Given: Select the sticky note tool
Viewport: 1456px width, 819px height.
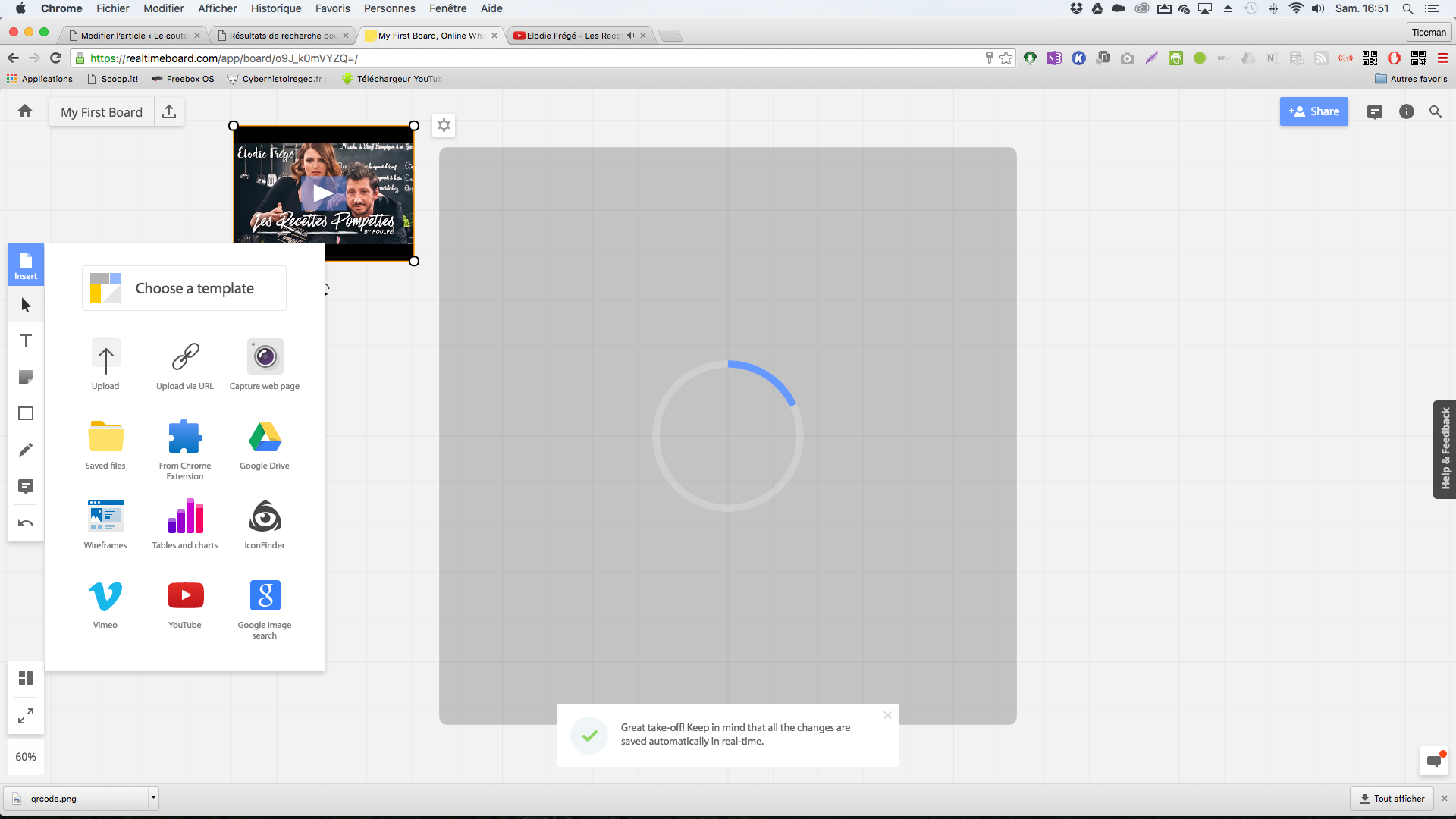Looking at the screenshot, I should pyautogui.click(x=26, y=377).
